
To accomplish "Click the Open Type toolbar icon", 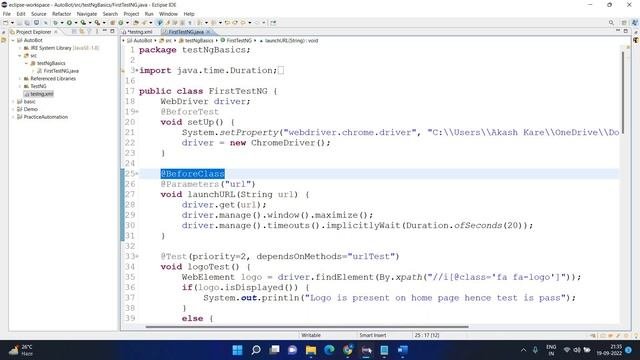I will 136,22.
